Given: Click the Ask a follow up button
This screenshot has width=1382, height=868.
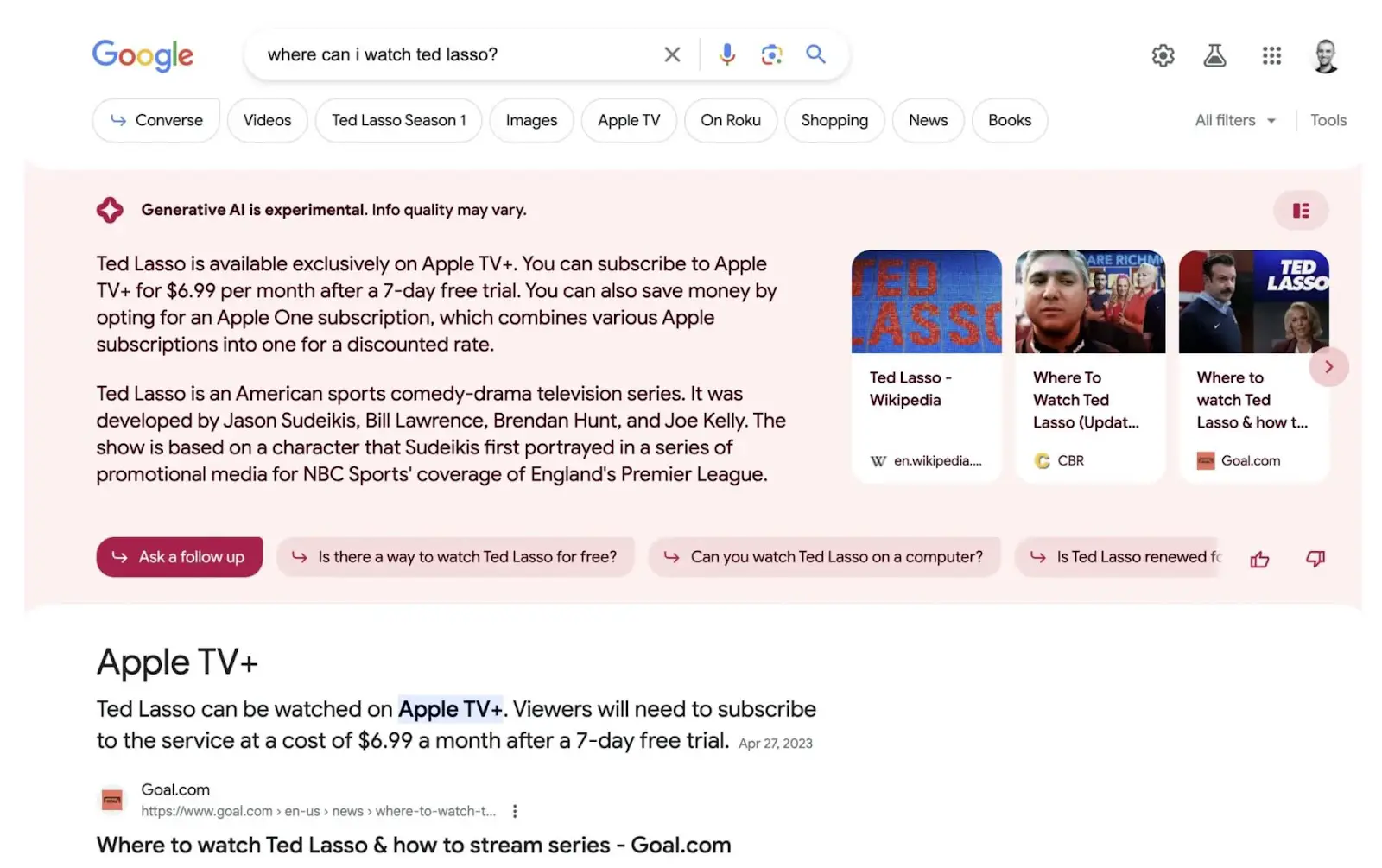Looking at the screenshot, I should [x=180, y=557].
